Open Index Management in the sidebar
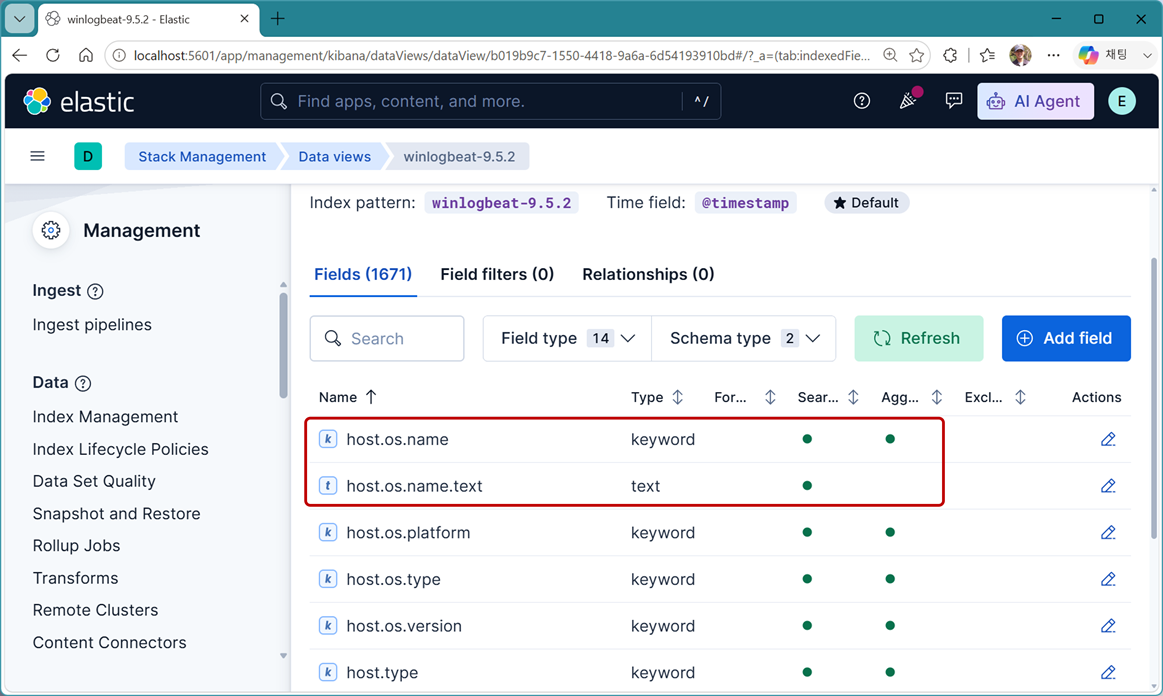Viewport: 1163px width, 696px height. (105, 417)
